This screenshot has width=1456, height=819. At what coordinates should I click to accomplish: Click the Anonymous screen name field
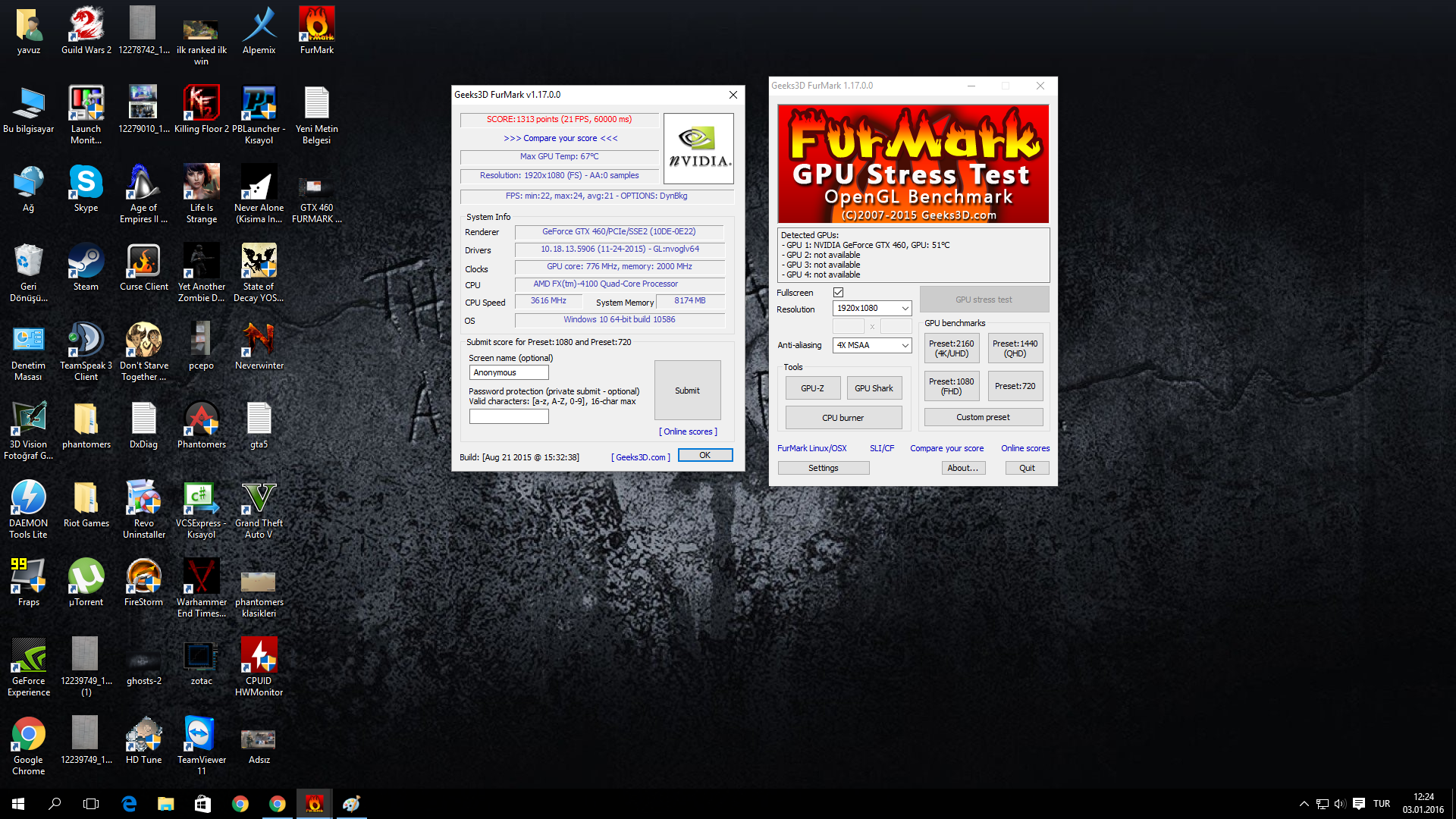click(508, 372)
